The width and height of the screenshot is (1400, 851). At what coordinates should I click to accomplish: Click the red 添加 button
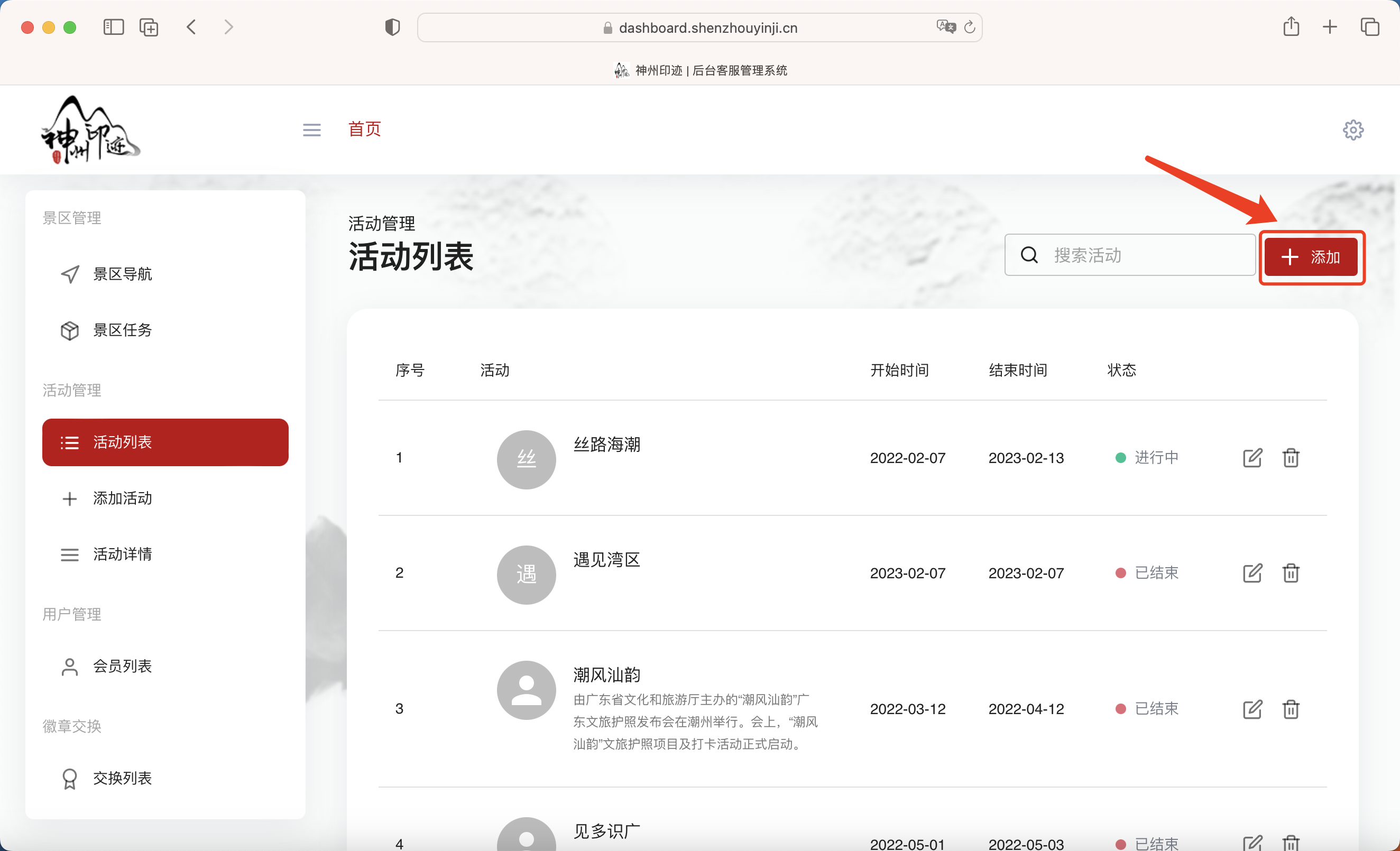pyautogui.click(x=1311, y=257)
